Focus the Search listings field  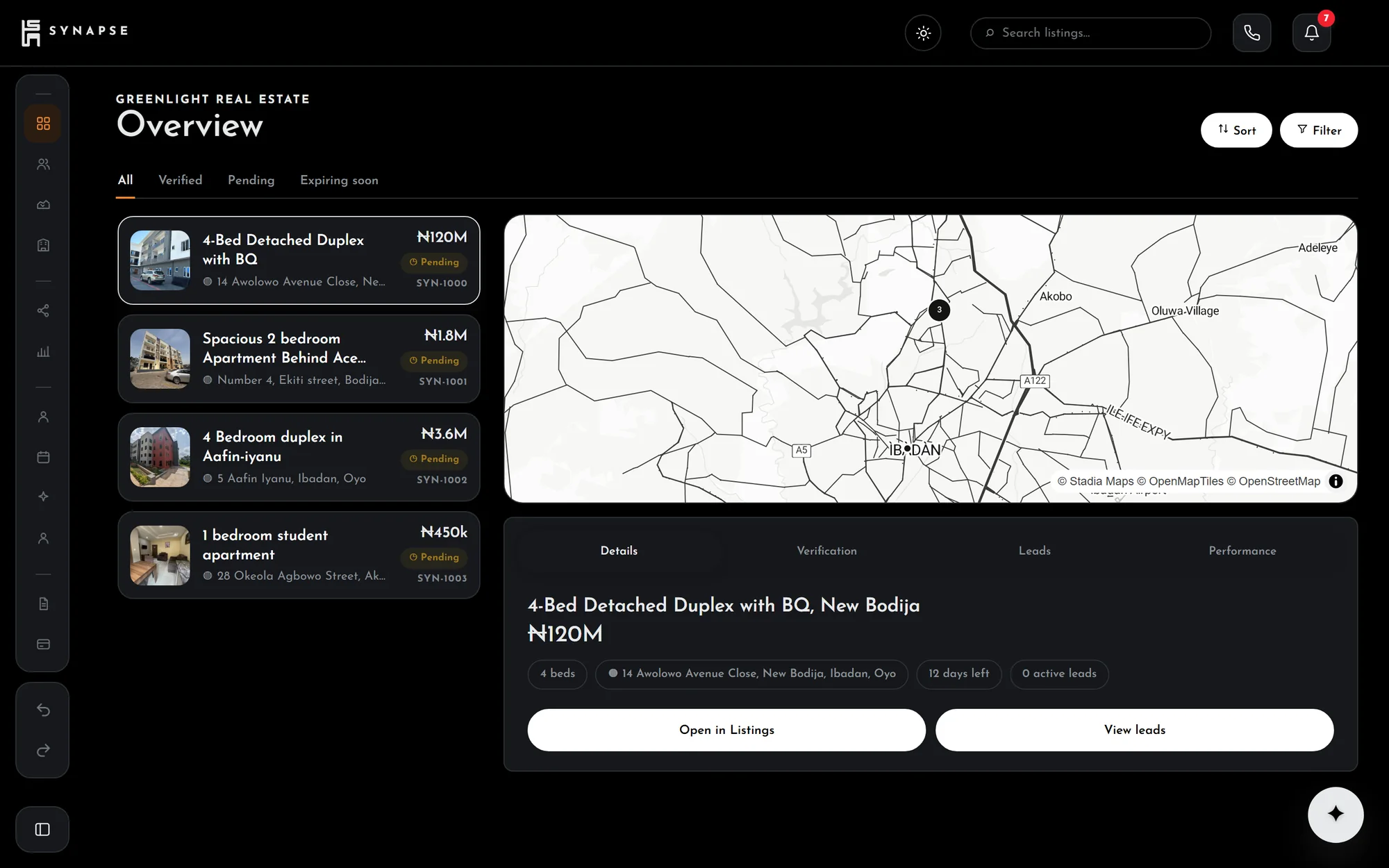(x=1090, y=33)
